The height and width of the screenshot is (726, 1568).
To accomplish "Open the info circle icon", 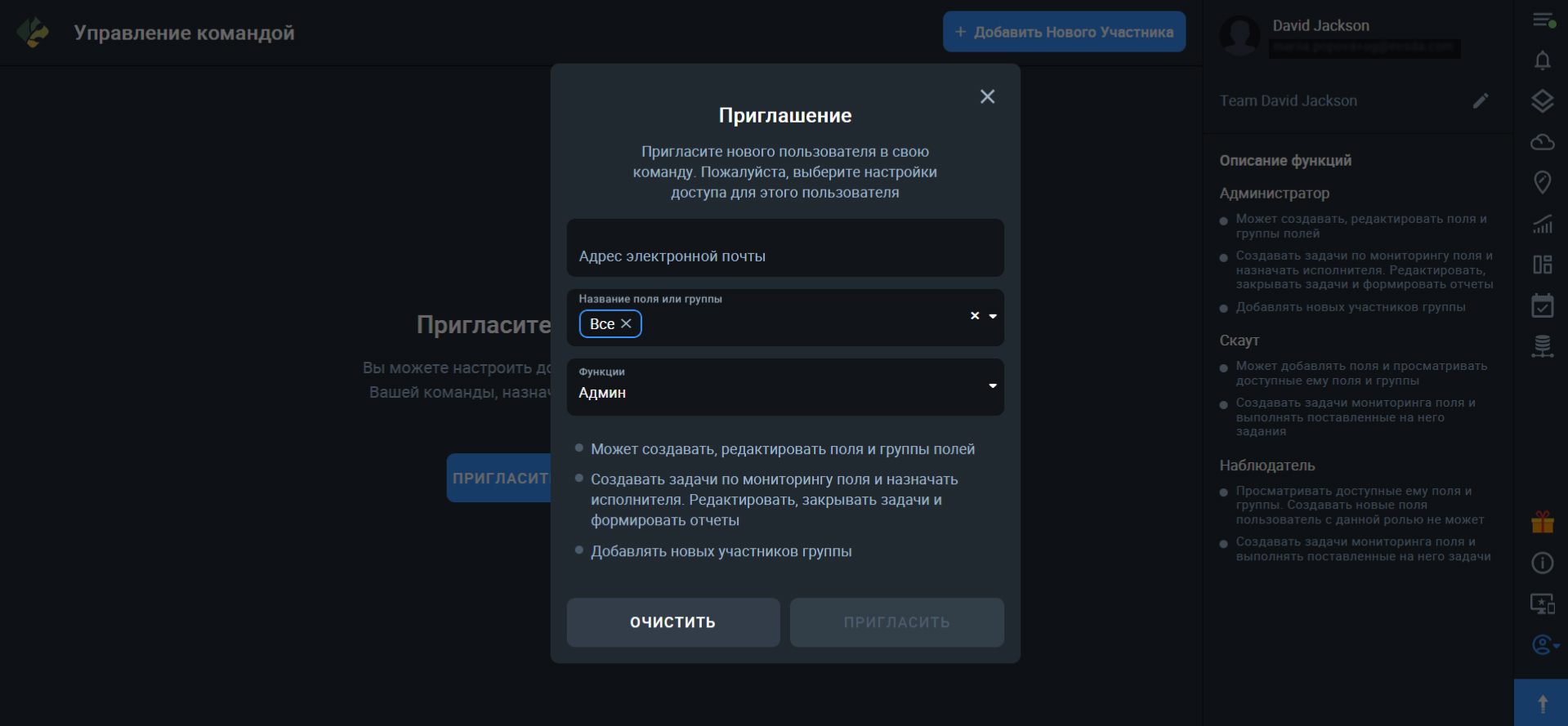I will tap(1542, 563).
